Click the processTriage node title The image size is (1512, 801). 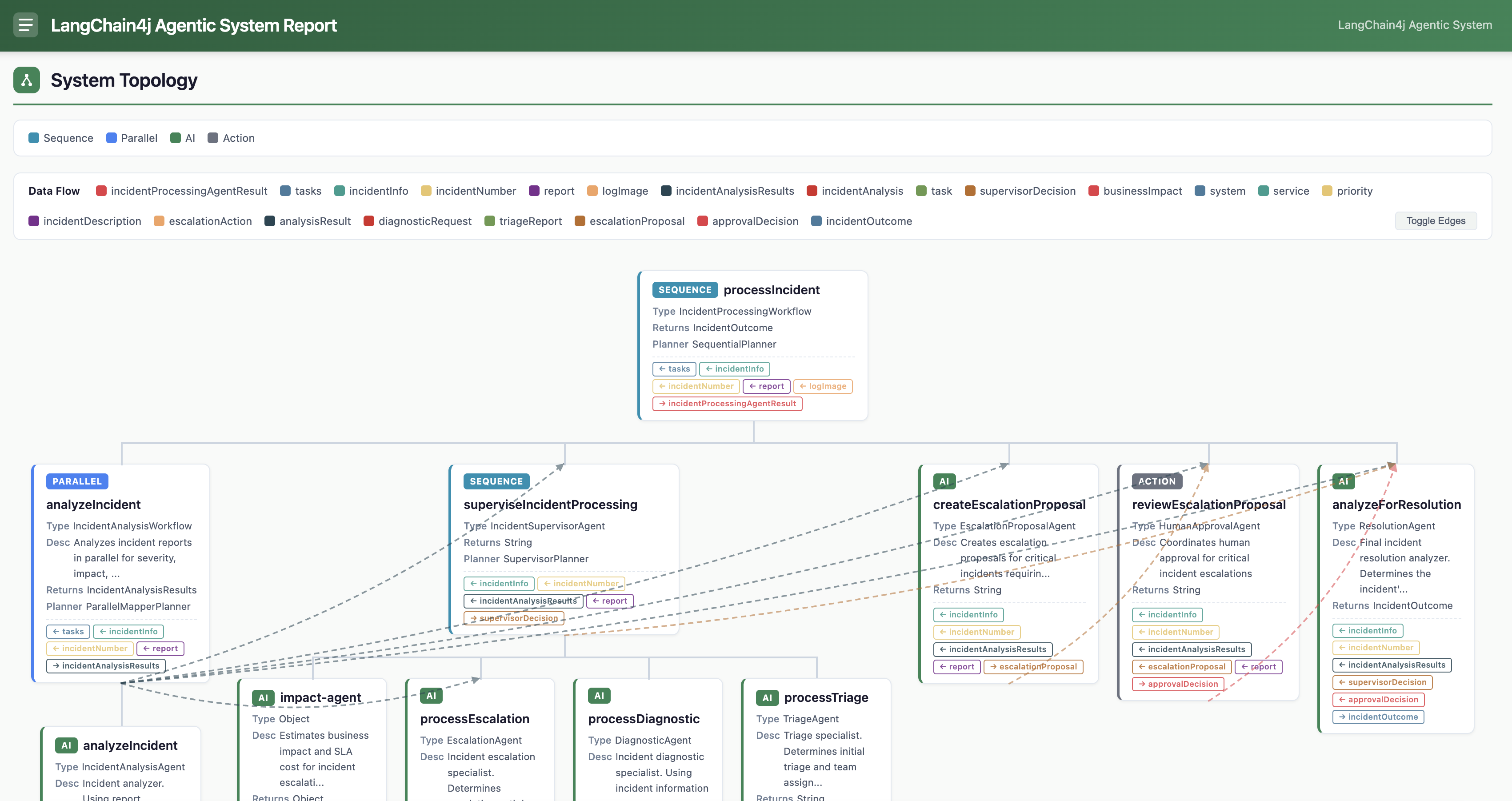click(x=826, y=697)
